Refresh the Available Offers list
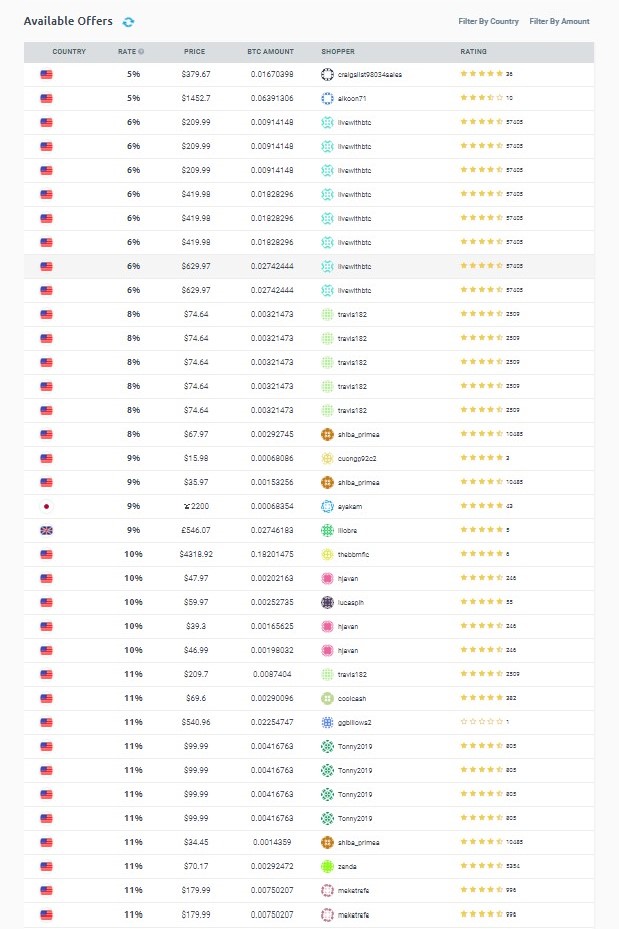 (128, 20)
